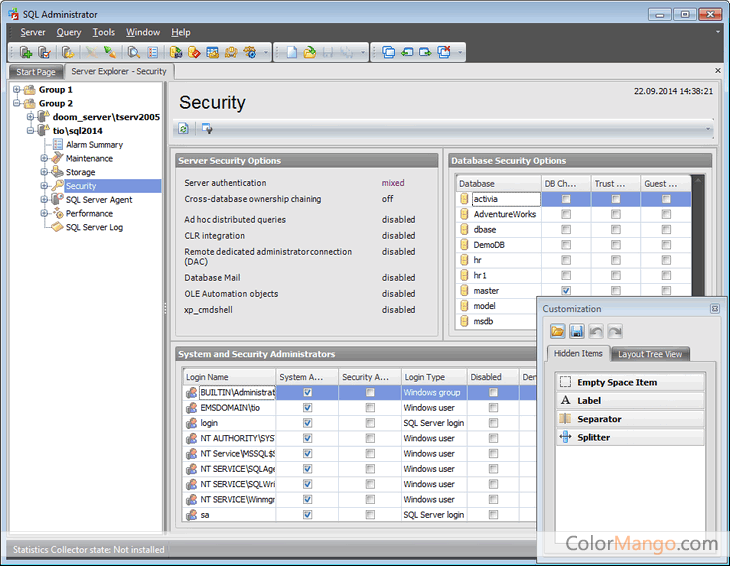Screen dimensions: 730x566
Task: Expand the doom_server\tserv2005 node
Action: (30, 117)
